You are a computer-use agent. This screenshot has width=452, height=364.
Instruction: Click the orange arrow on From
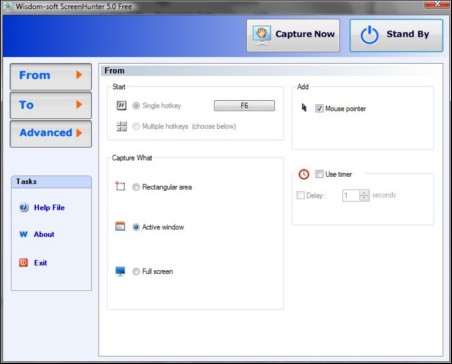(x=79, y=75)
